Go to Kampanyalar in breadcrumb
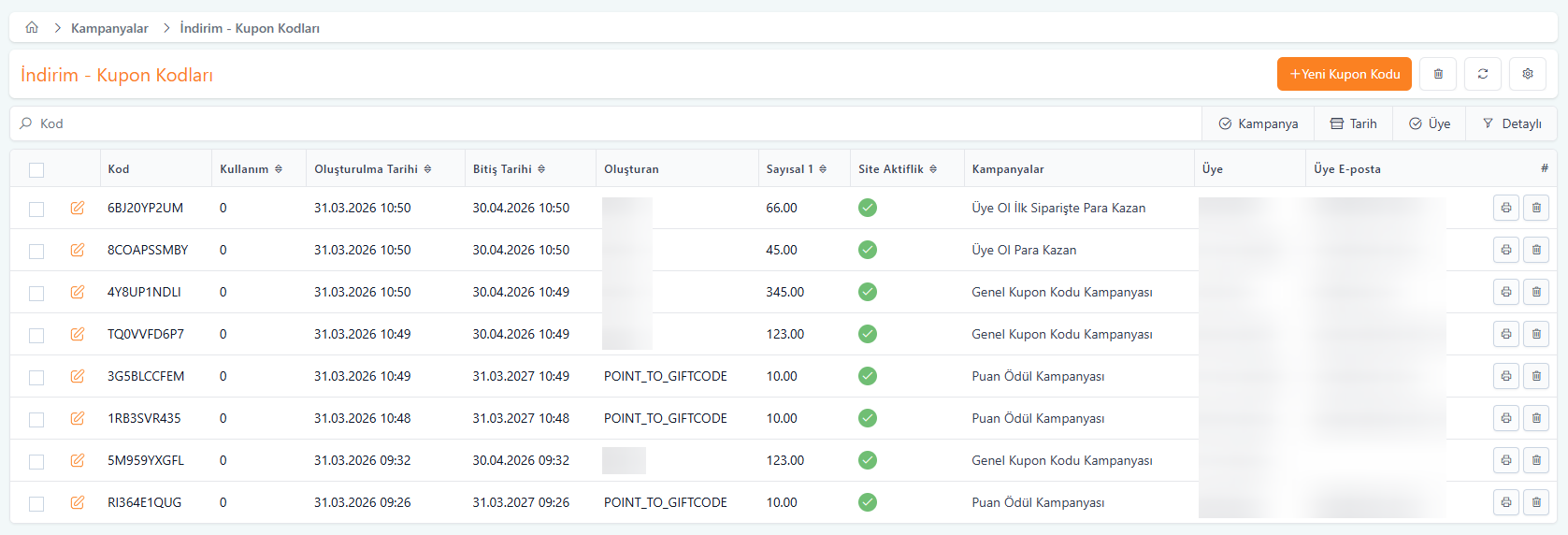Viewport: 1568px width, 535px height. coord(109,28)
